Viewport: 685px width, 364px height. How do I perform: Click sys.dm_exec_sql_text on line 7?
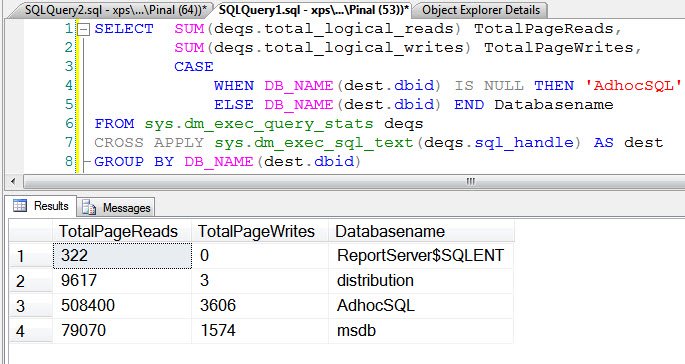tap(314, 143)
